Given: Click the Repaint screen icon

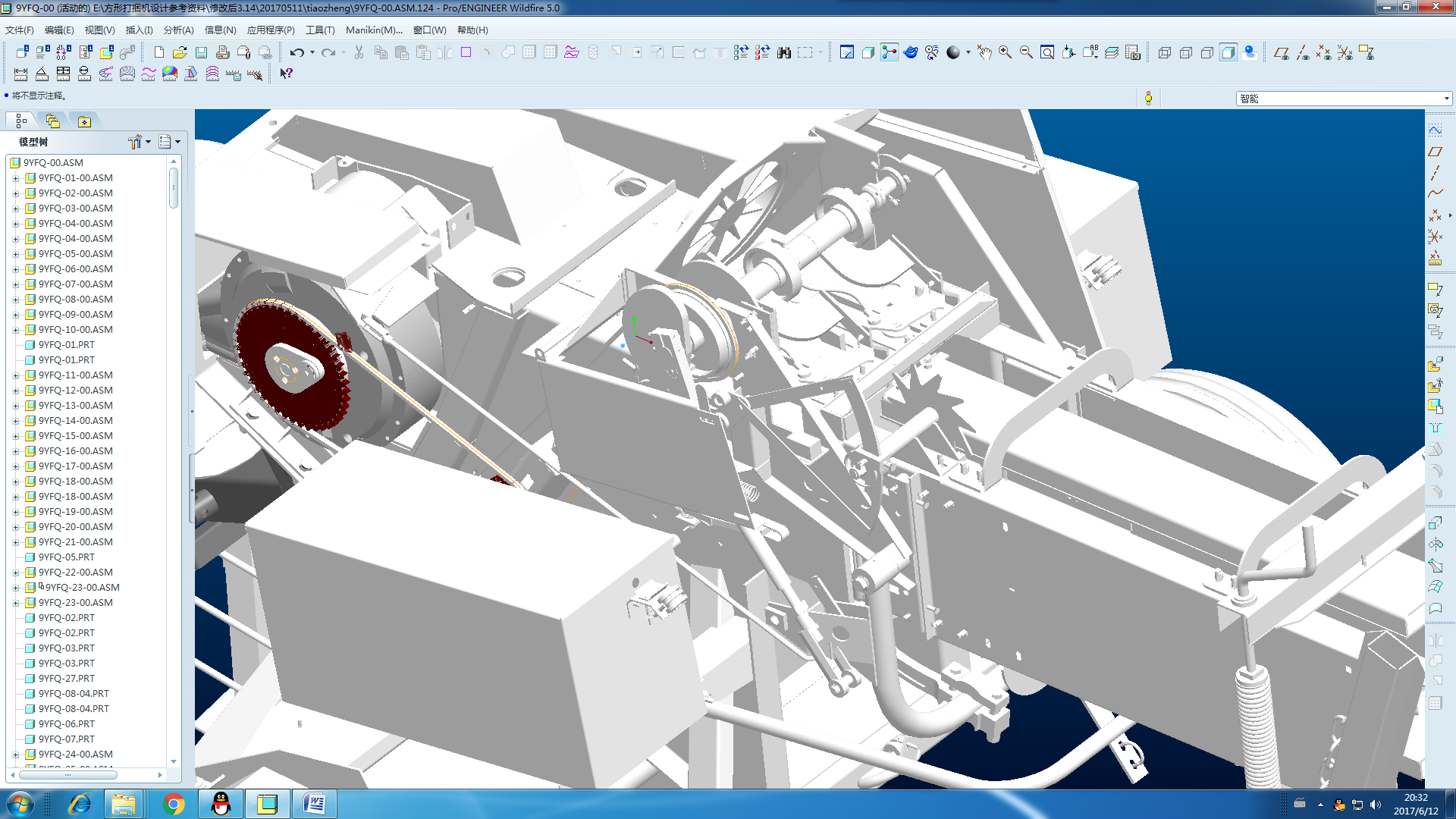Looking at the screenshot, I should tap(847, 52).
